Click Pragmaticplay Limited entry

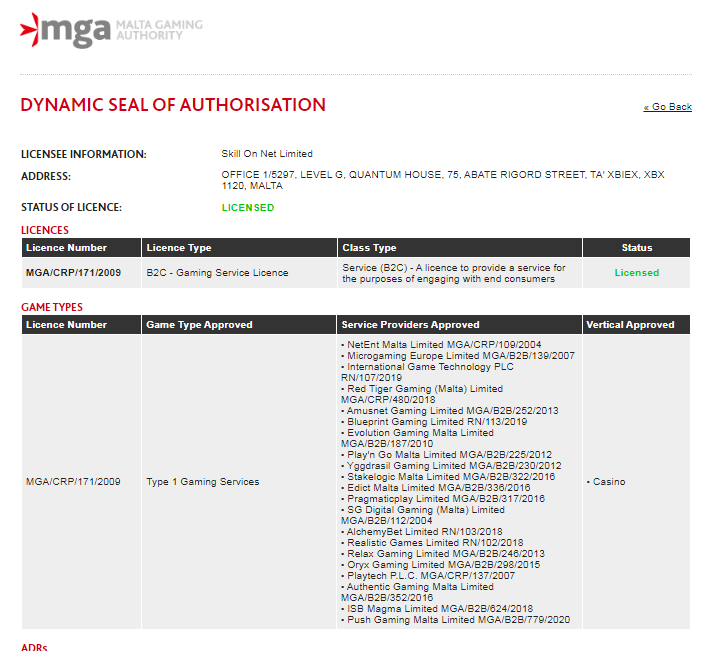(x=443, y=499)
